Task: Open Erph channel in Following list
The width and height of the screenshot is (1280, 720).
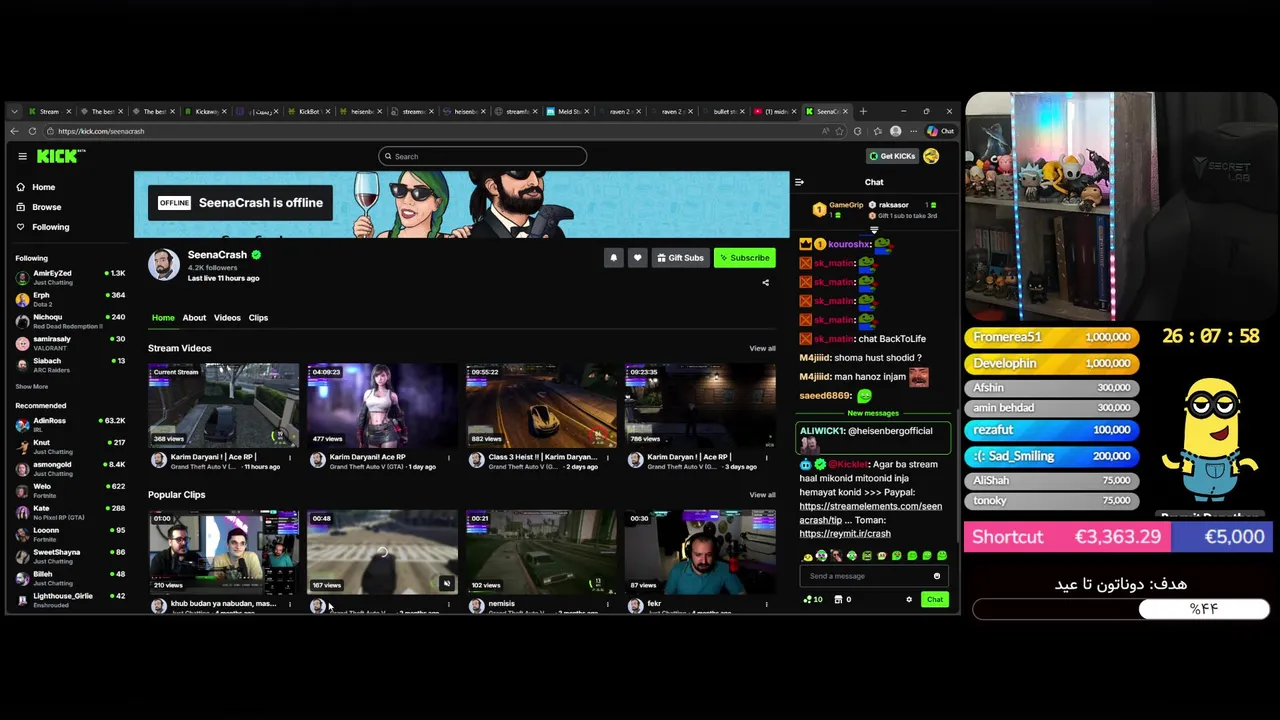Action: pyautogui.click(x=70, y=299)
